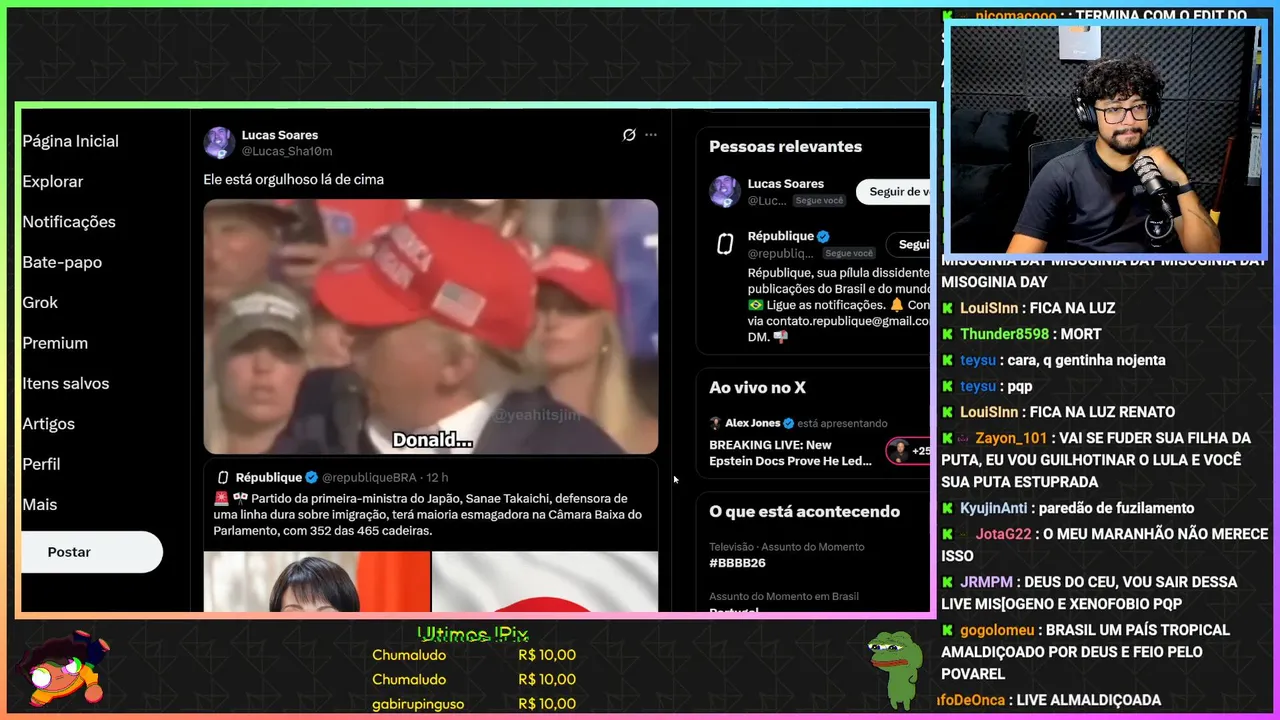1280x720 pixels.
Task: Click Pessoas relevantes heading
Action: click(x=785, y=146)
